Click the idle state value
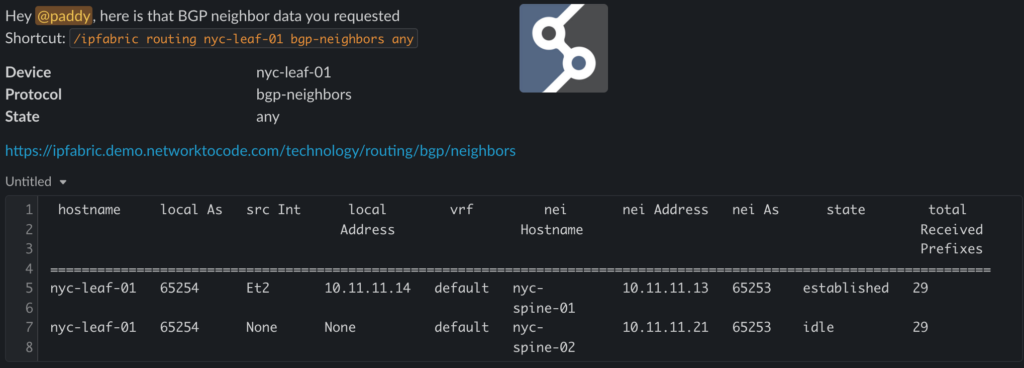1024x368 pixels. pyautogui.click(x=818, y=328)
